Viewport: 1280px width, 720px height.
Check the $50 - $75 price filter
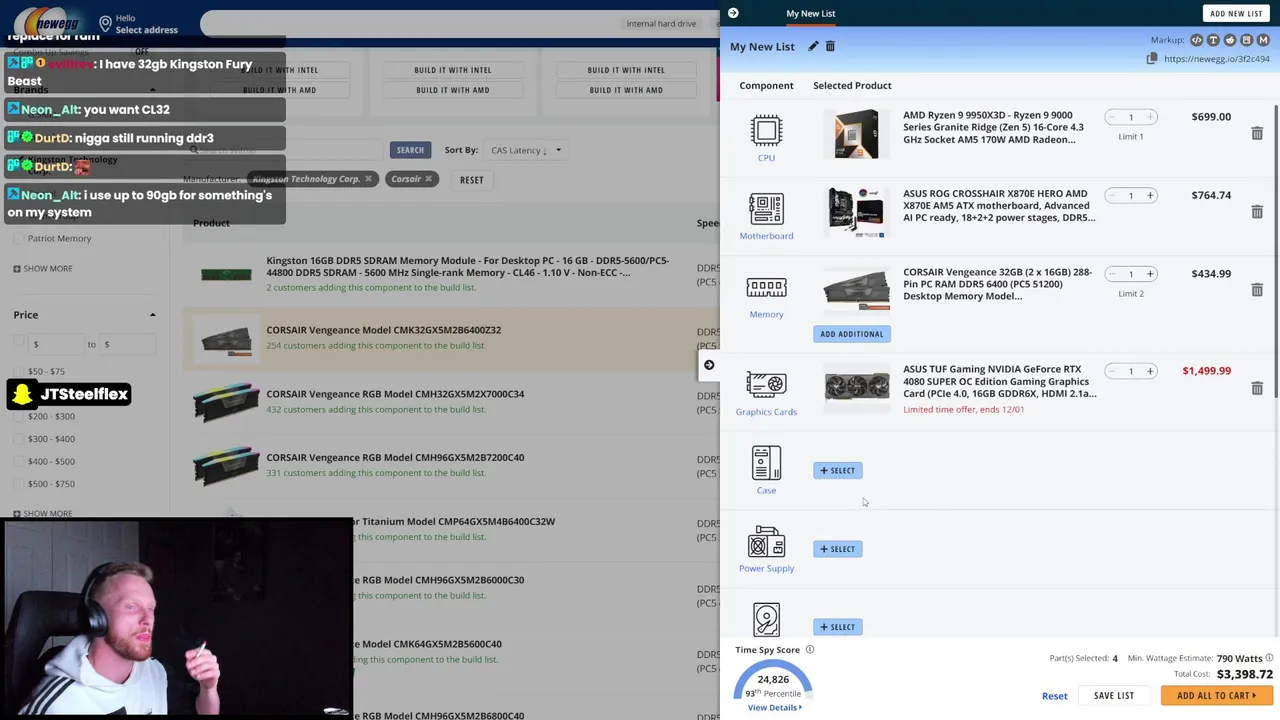point(18,371)
